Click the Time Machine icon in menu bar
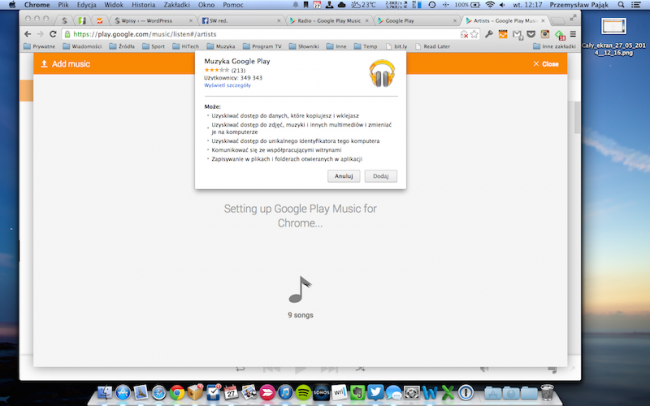The image size is (650, 406). [x=432, y=5]
